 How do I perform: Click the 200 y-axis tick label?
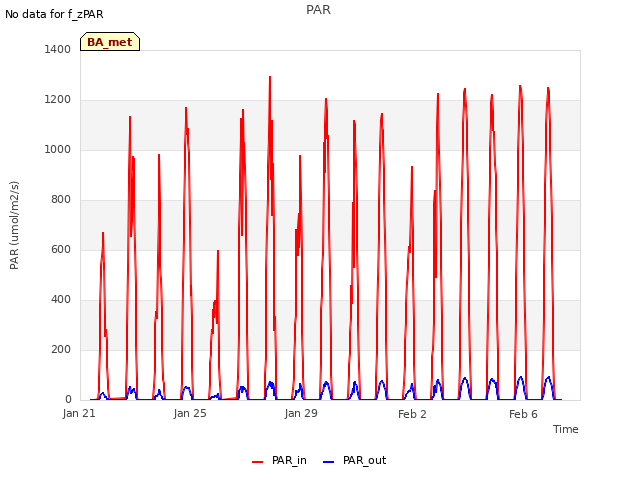tap(61, 349)
